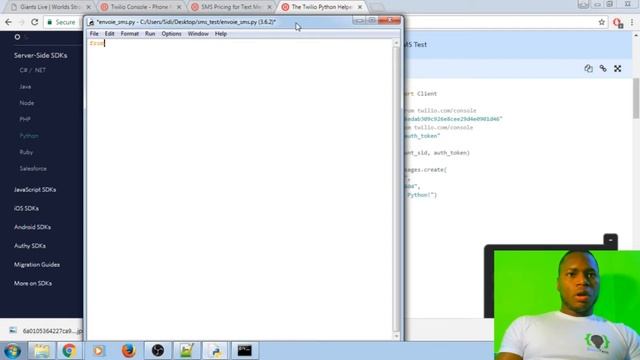Click the link icon above code sample
640x360 pixels.
pyautogui.click(x=603, y=69)
